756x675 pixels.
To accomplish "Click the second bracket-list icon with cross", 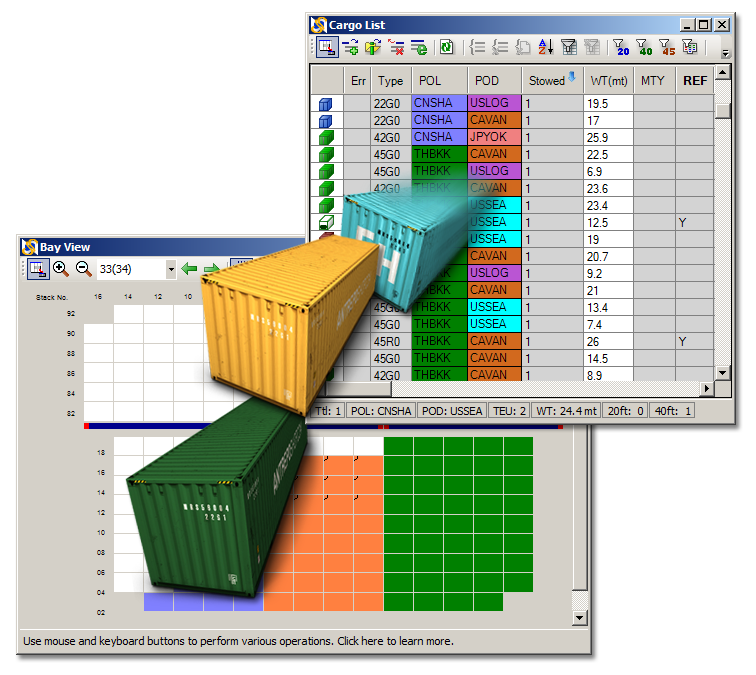I will coord(500,47).
